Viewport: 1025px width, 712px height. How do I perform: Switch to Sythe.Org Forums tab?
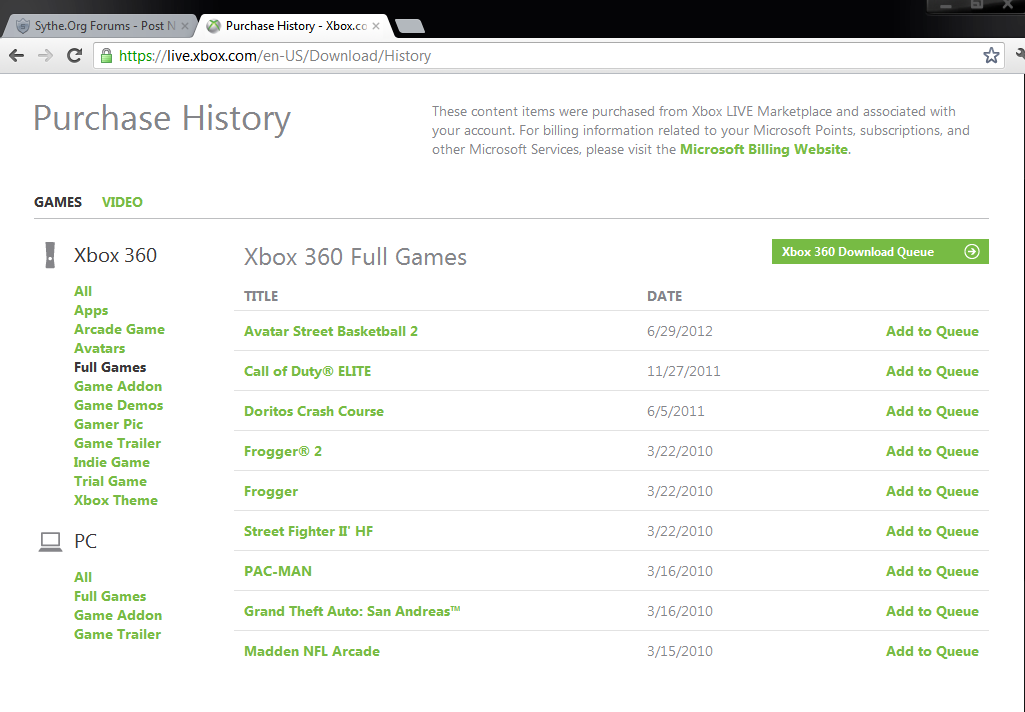click(x=99, y=26)
